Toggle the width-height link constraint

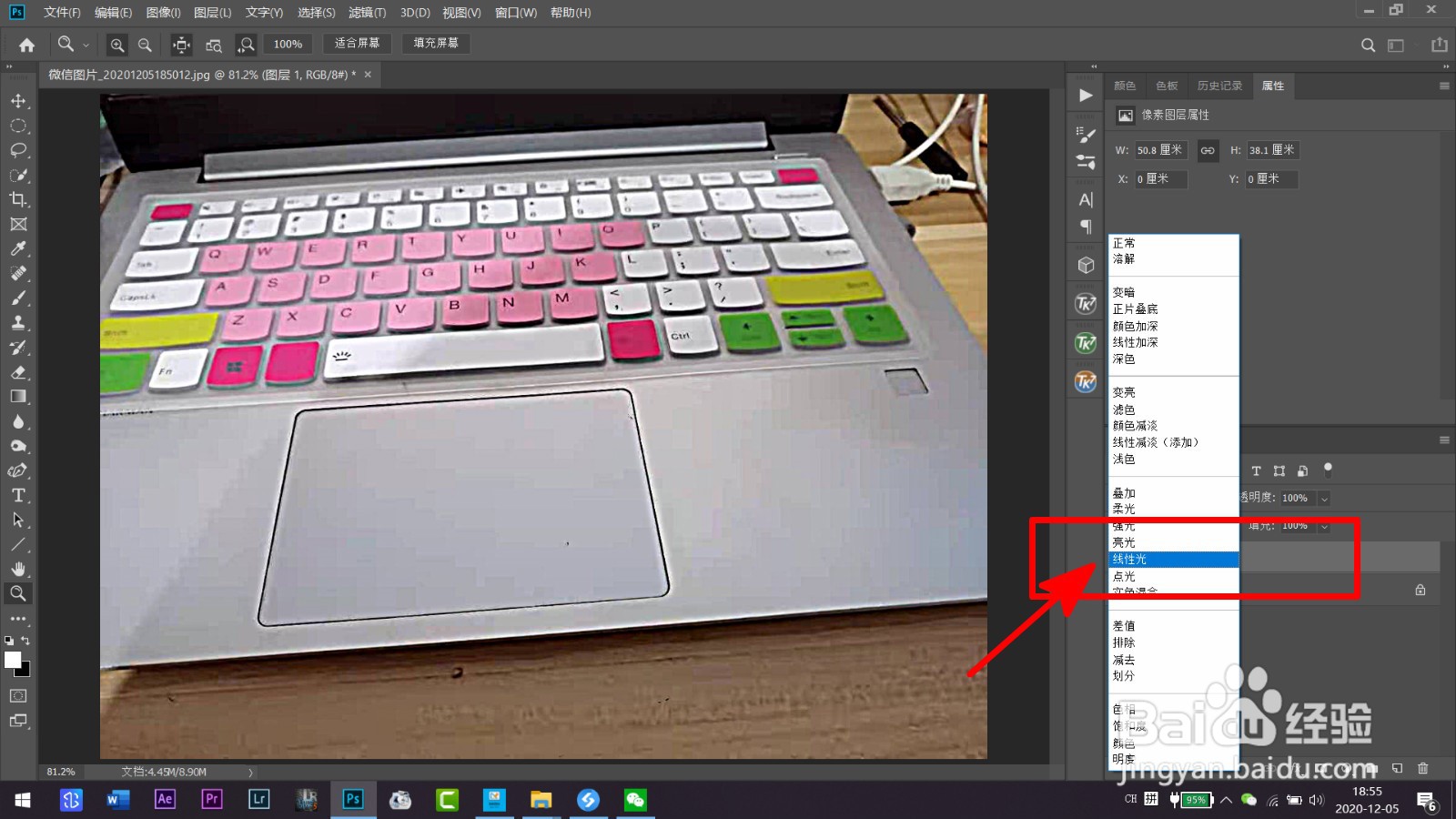[1208, 150]
